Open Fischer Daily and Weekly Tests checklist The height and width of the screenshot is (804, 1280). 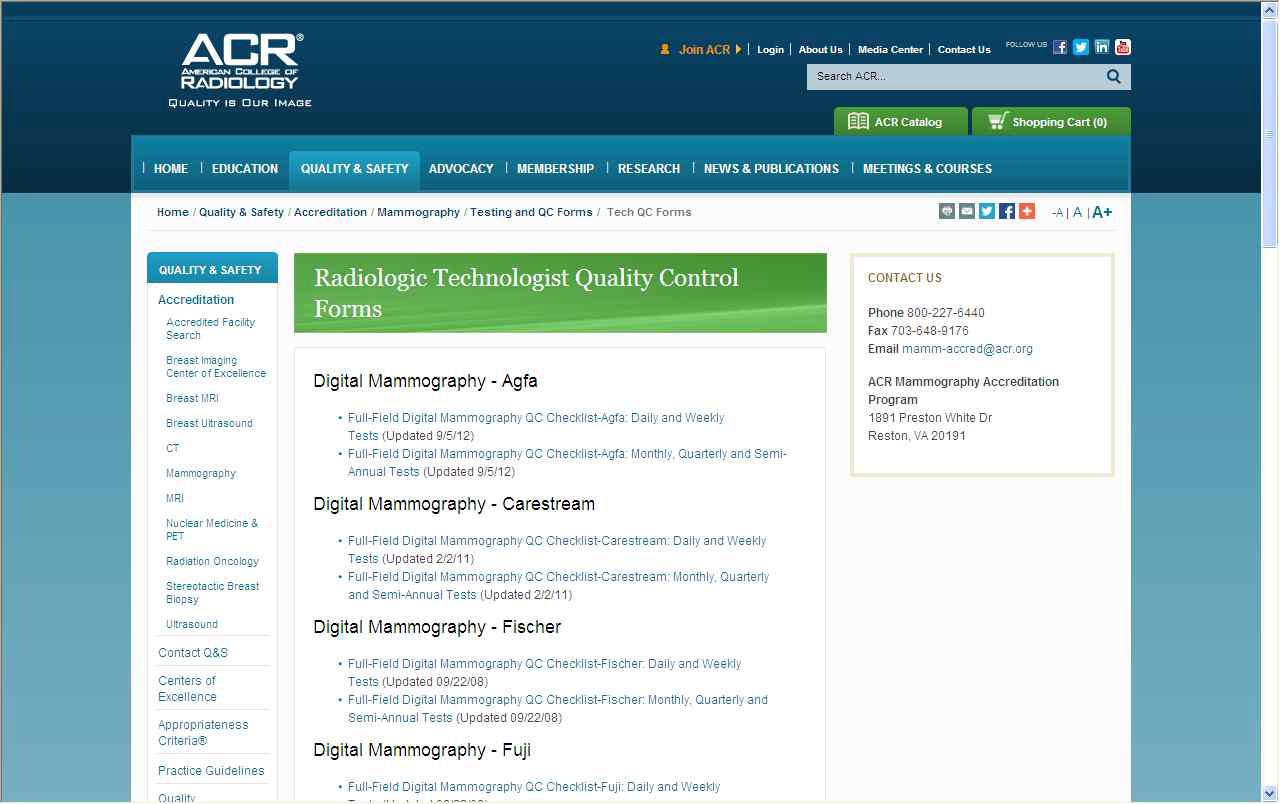(545, 673)
